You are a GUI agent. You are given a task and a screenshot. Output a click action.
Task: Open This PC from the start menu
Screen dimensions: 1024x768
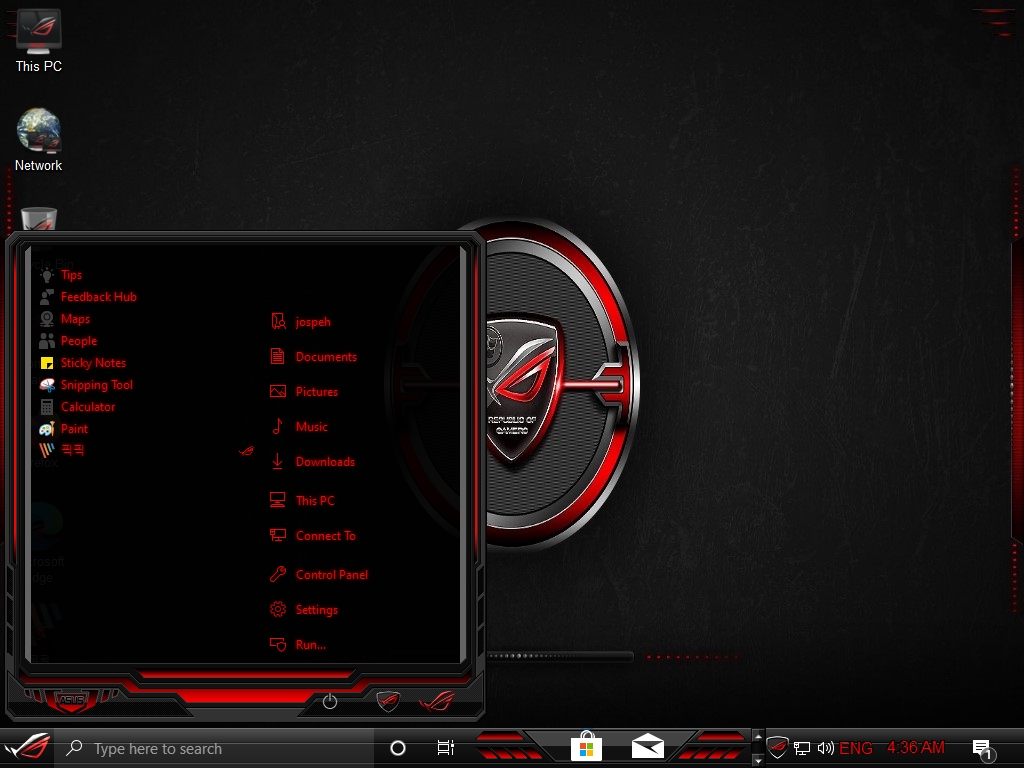click(x=315, y=501)
